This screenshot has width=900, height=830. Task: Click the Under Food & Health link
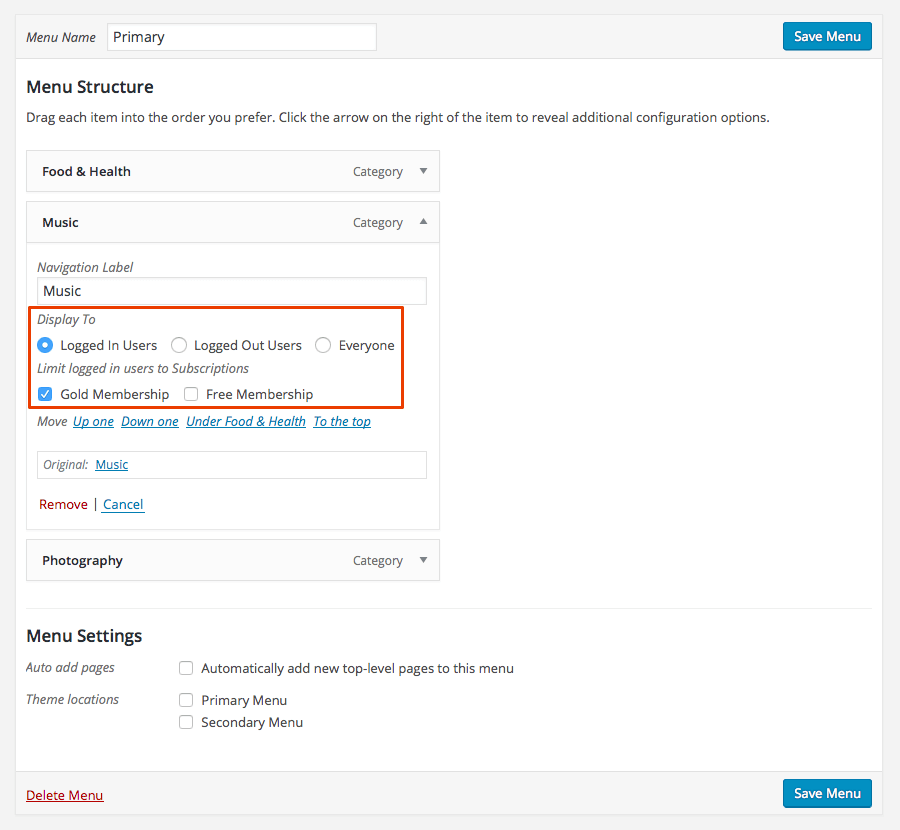pyautogui.click(x=246, y=421)
